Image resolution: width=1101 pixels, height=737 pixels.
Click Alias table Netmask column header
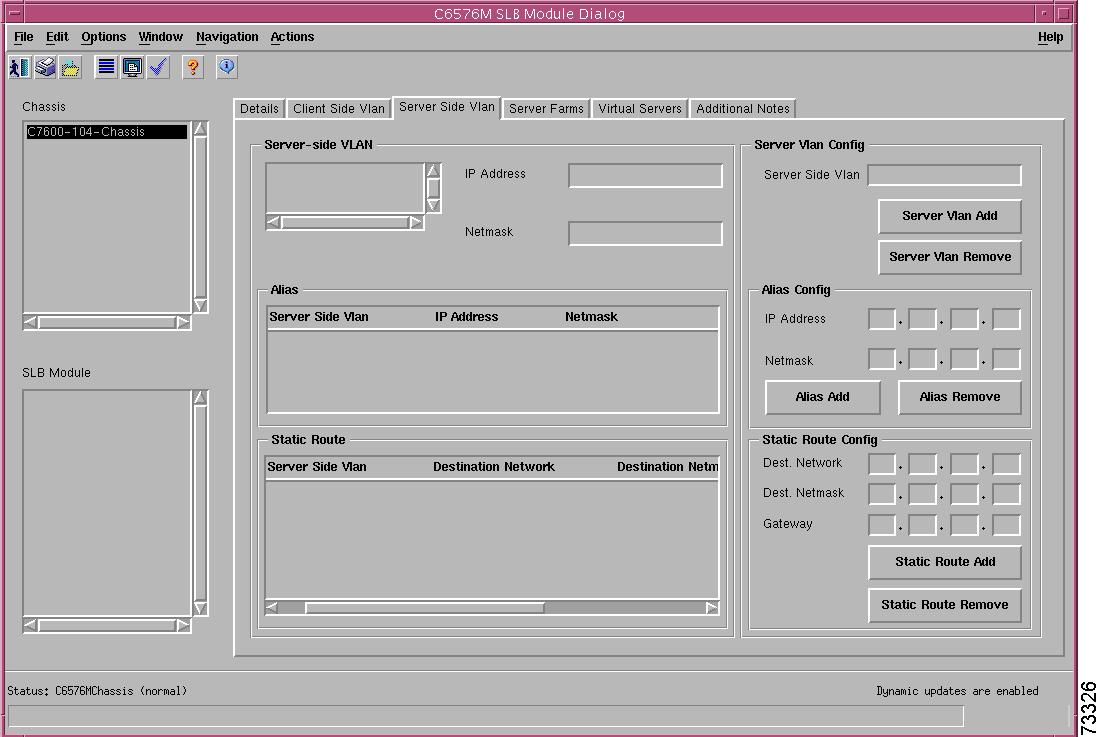tap(591, 317)
